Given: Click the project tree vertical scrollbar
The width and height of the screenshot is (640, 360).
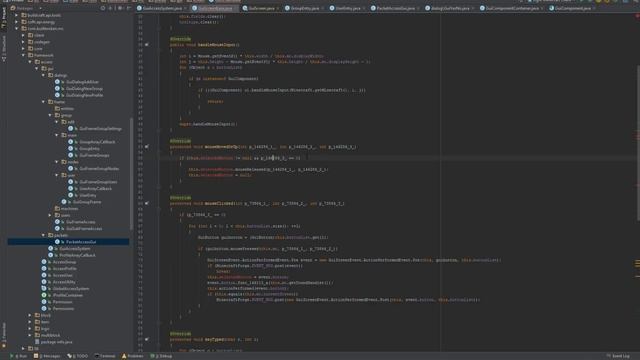Looking at the screenshot, I should point(131,173).
